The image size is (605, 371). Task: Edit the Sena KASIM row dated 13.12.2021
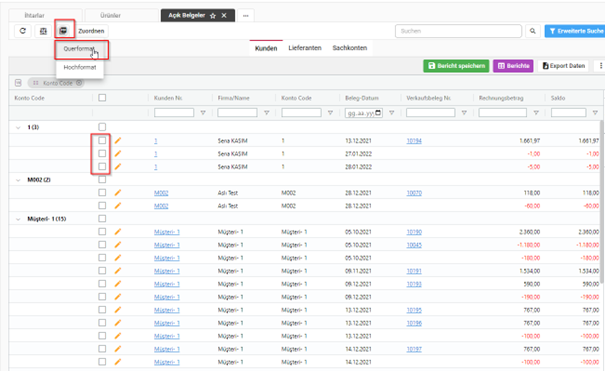[118, 140]
